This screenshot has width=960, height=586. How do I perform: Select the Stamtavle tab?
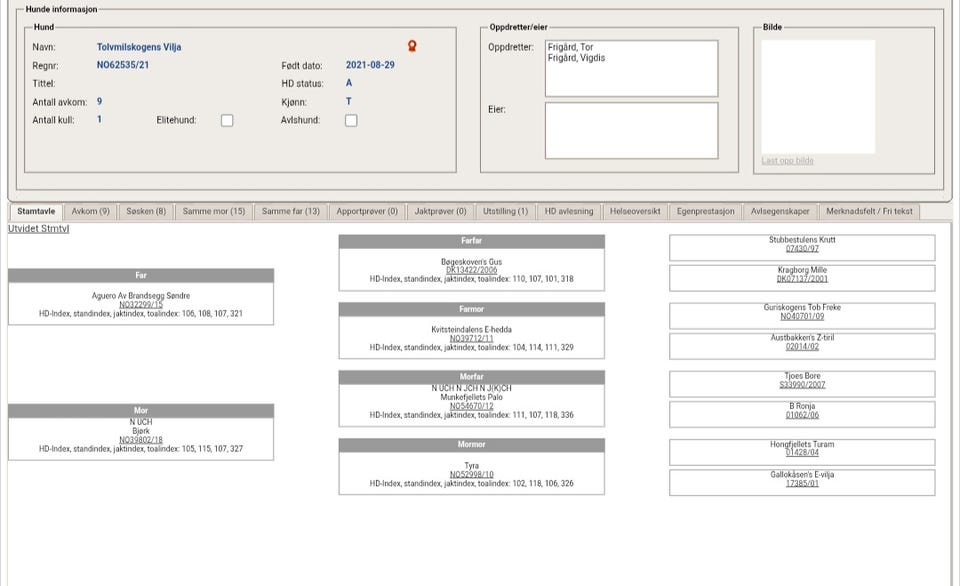tap(36, 211)
